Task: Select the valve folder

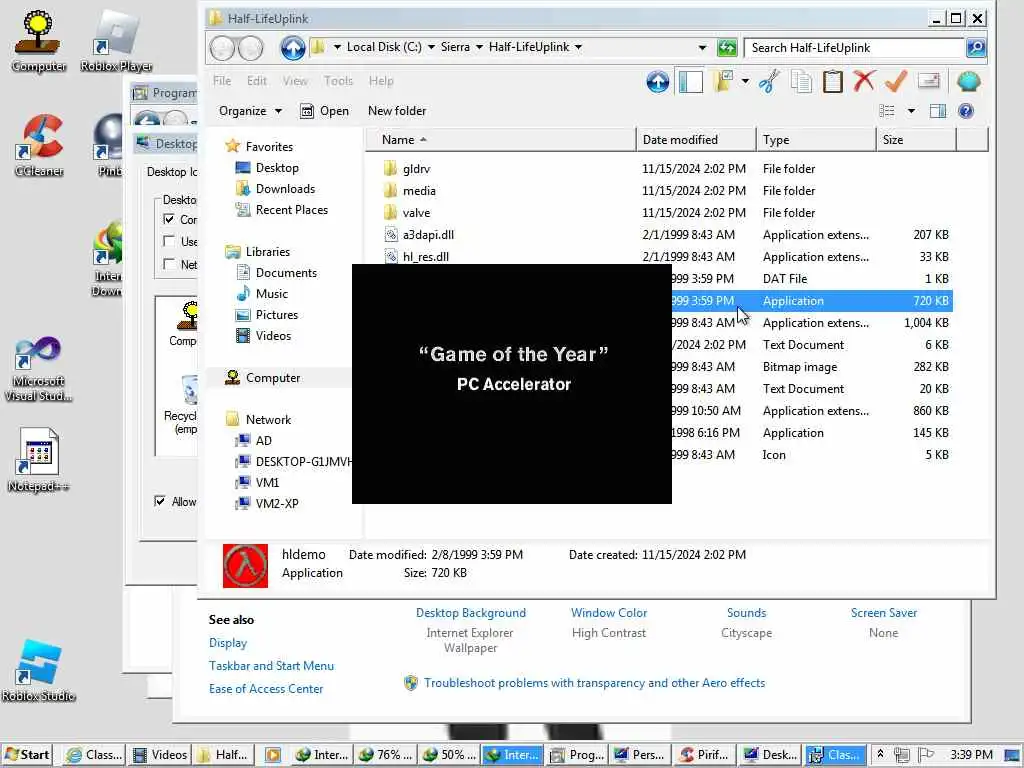Action: [x=417, y=213]
